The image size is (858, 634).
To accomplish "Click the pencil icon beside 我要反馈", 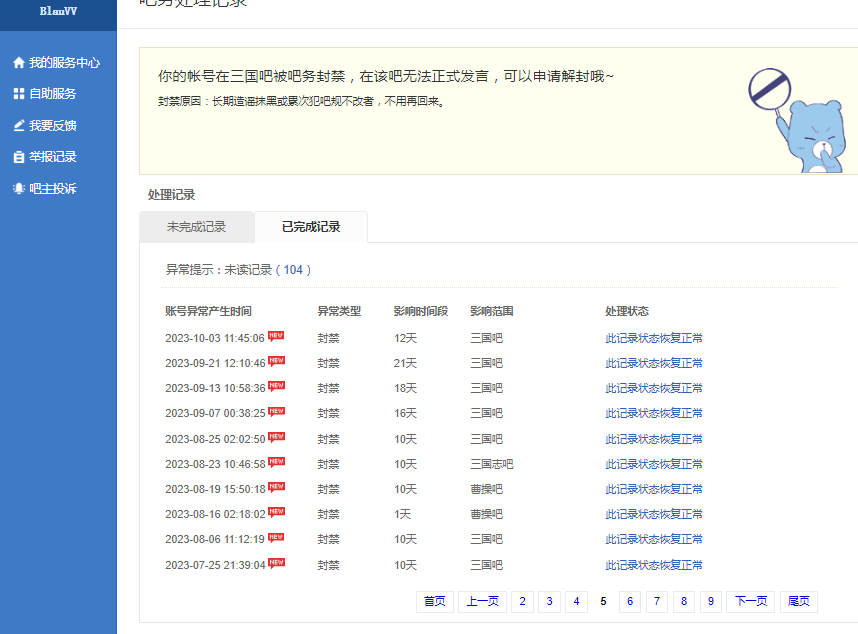I will [18, 126].
